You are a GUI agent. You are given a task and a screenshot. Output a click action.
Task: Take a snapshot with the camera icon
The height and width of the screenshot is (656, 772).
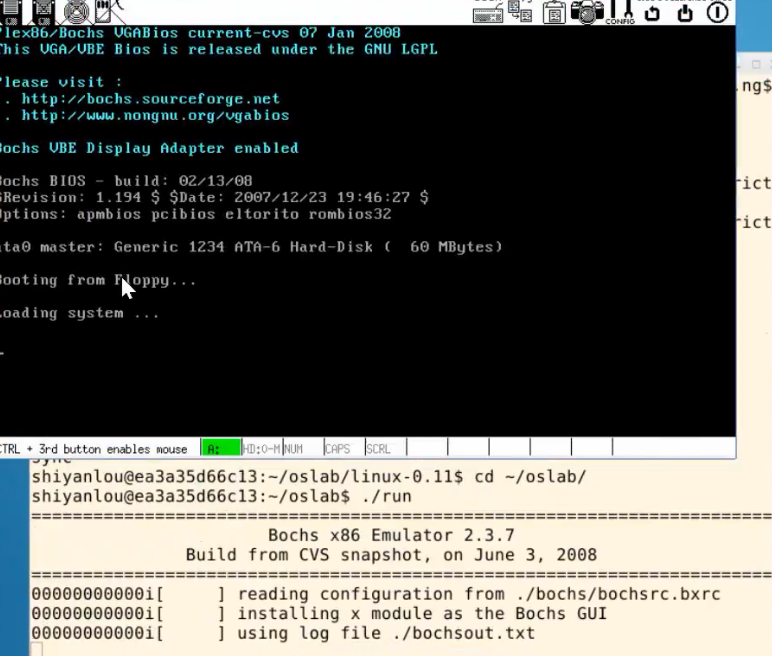coord(587,12)
